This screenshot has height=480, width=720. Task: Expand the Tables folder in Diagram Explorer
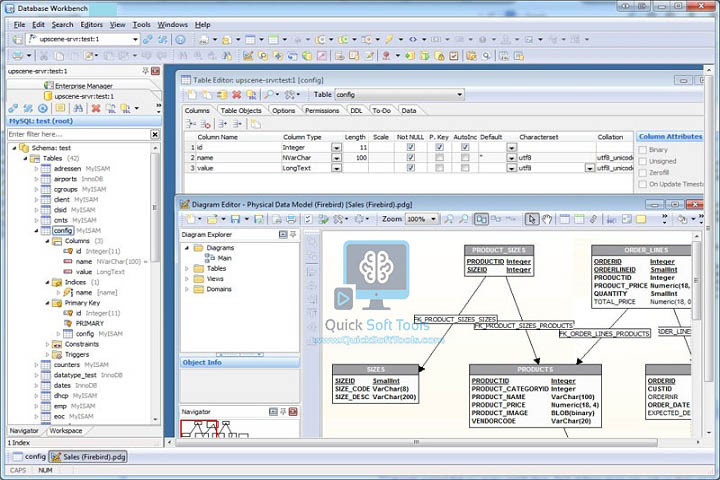coord(187,268)
